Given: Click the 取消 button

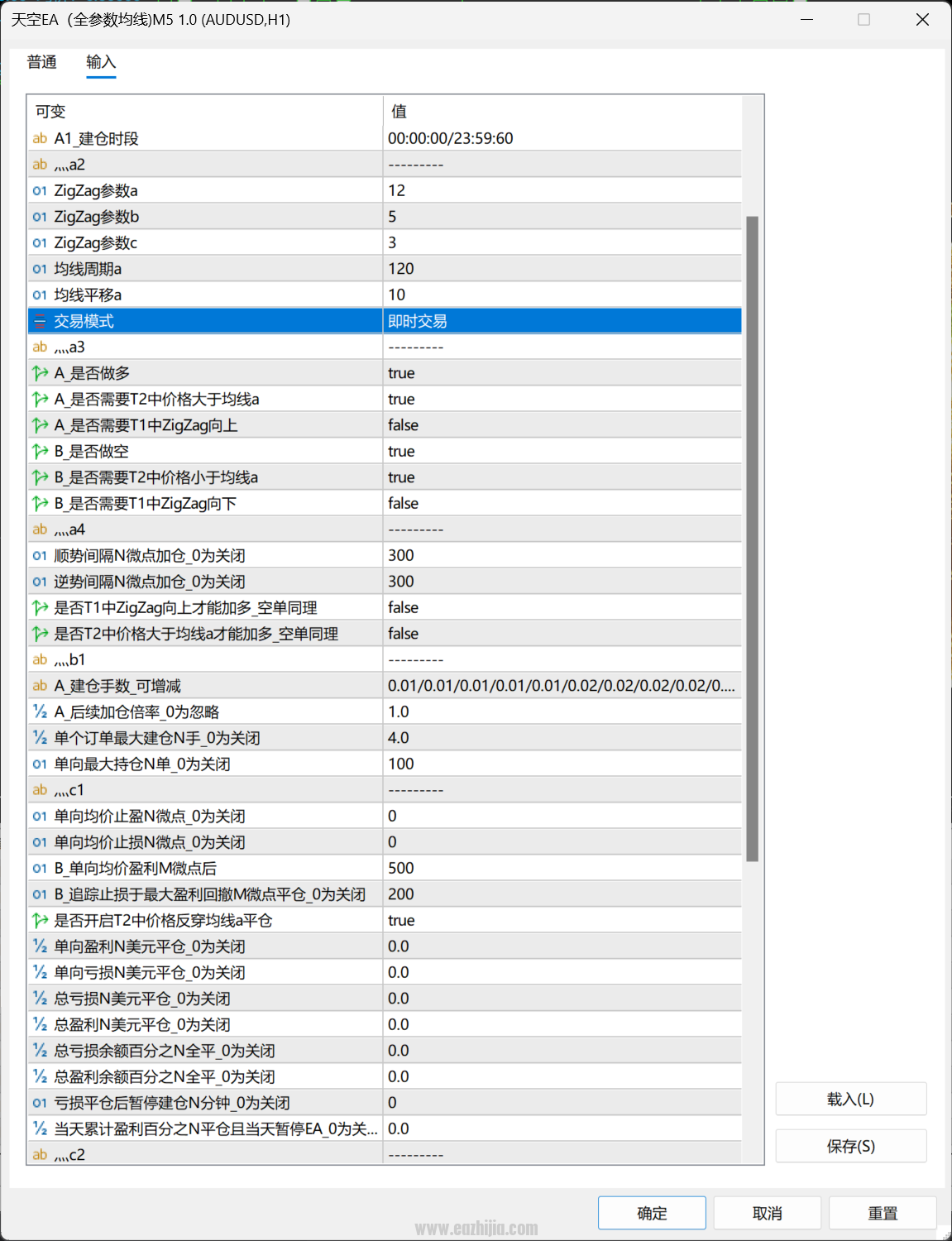Looking at the screenshot, I should coord(768,1213).
